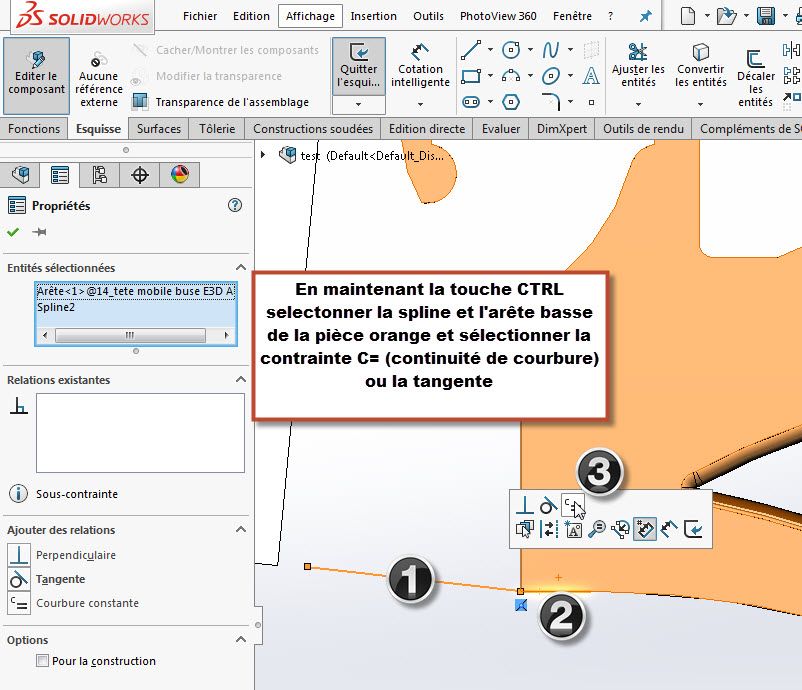Click Convertir les entités tool

[x=700, y=67]
